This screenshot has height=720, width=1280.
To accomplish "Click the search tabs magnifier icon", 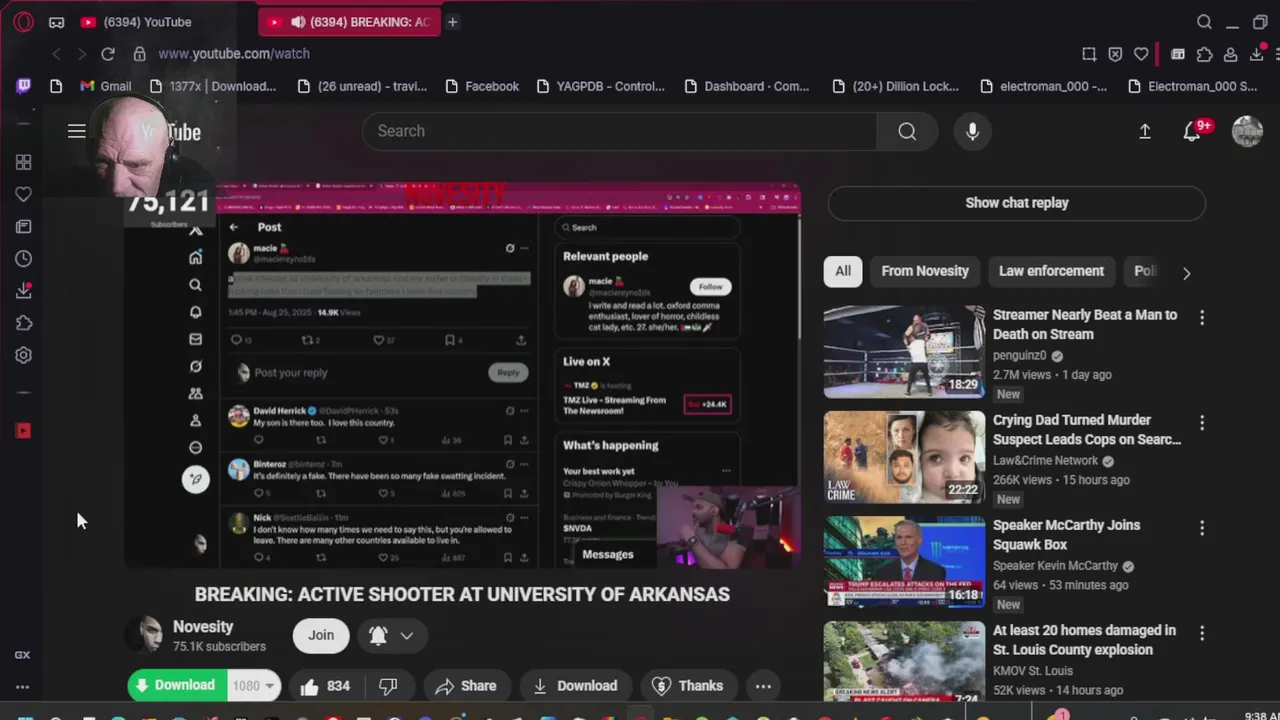I will [1204, 22].
